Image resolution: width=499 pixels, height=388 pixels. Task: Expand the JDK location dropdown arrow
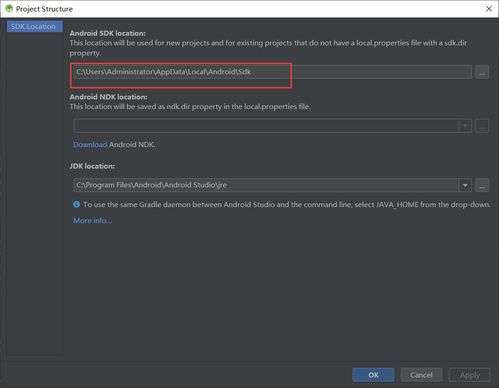pos(465,185)
